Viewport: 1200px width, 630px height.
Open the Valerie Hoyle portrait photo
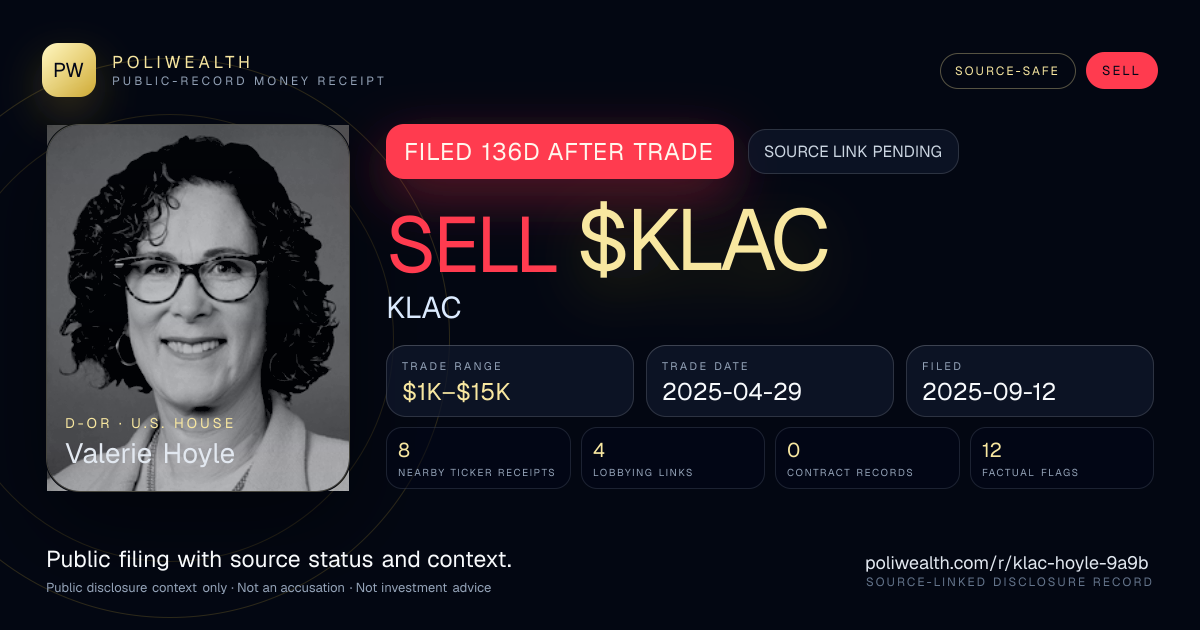[x=198, y=308]
